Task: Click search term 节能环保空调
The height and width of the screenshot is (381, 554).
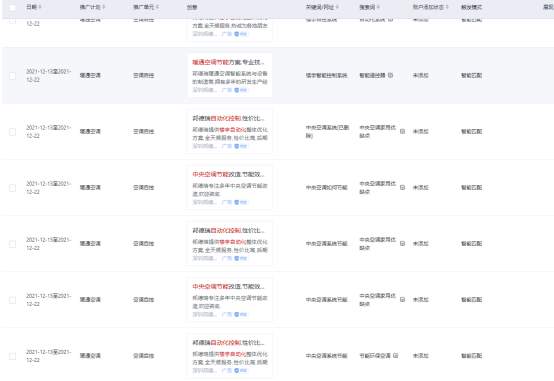Action: [375, 356]
